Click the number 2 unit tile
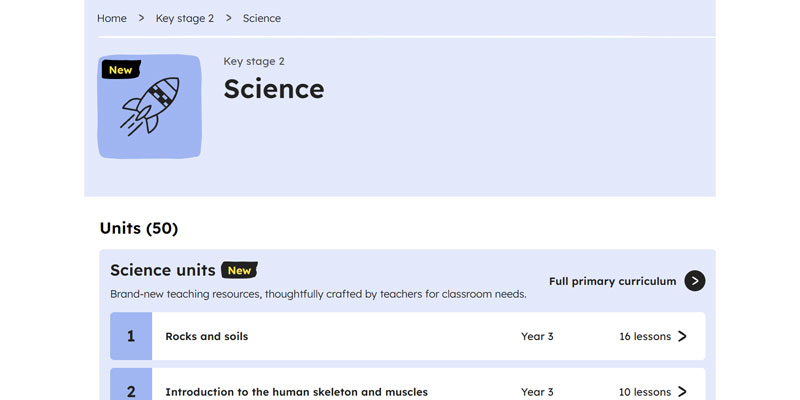The height and width of the screenshot is (400, 800). [x=131, y=390]
